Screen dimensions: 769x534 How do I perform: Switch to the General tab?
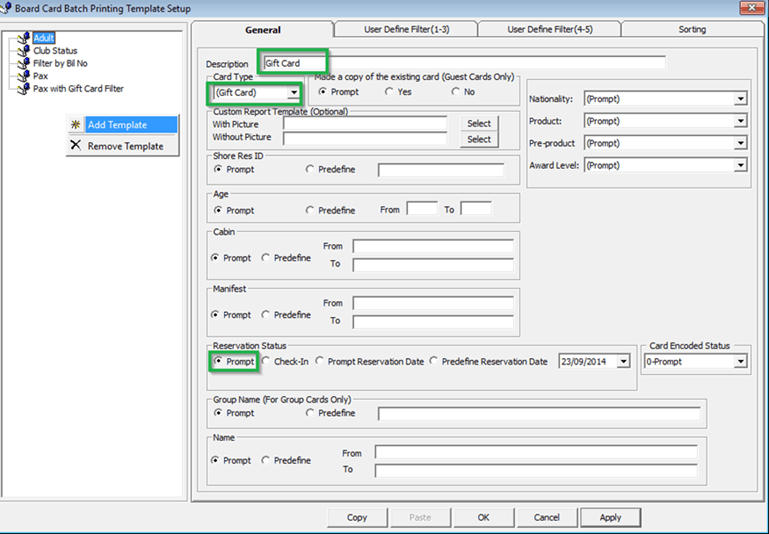(263, 30)
